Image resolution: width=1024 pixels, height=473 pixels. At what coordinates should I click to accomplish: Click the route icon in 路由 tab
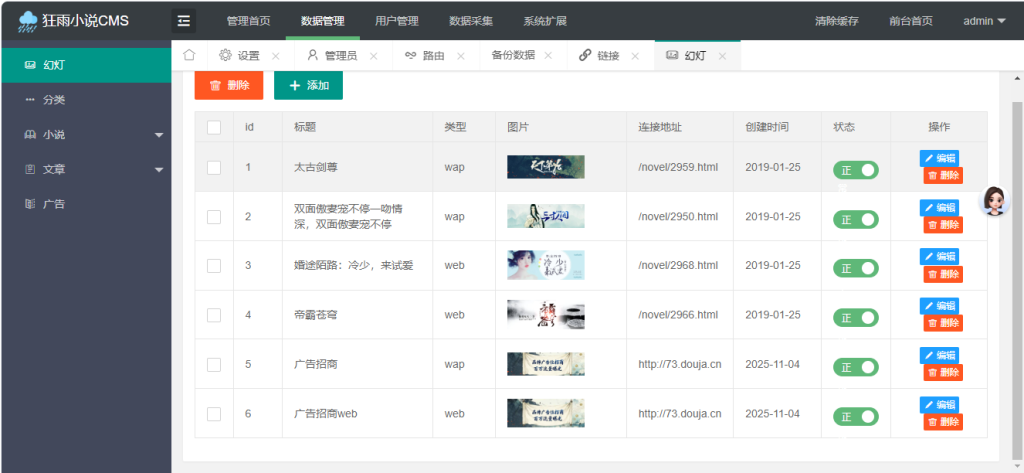(x=411, y=56)
